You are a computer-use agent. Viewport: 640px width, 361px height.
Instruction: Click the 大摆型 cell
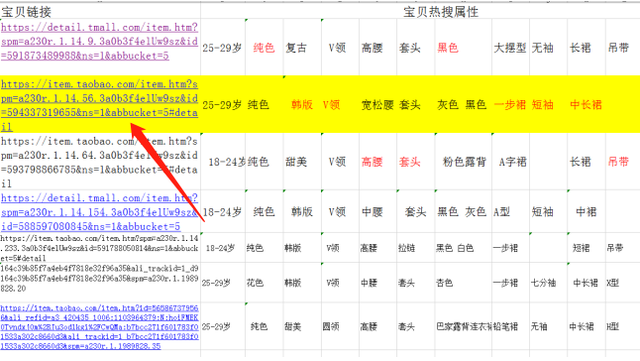coord(510,48)
